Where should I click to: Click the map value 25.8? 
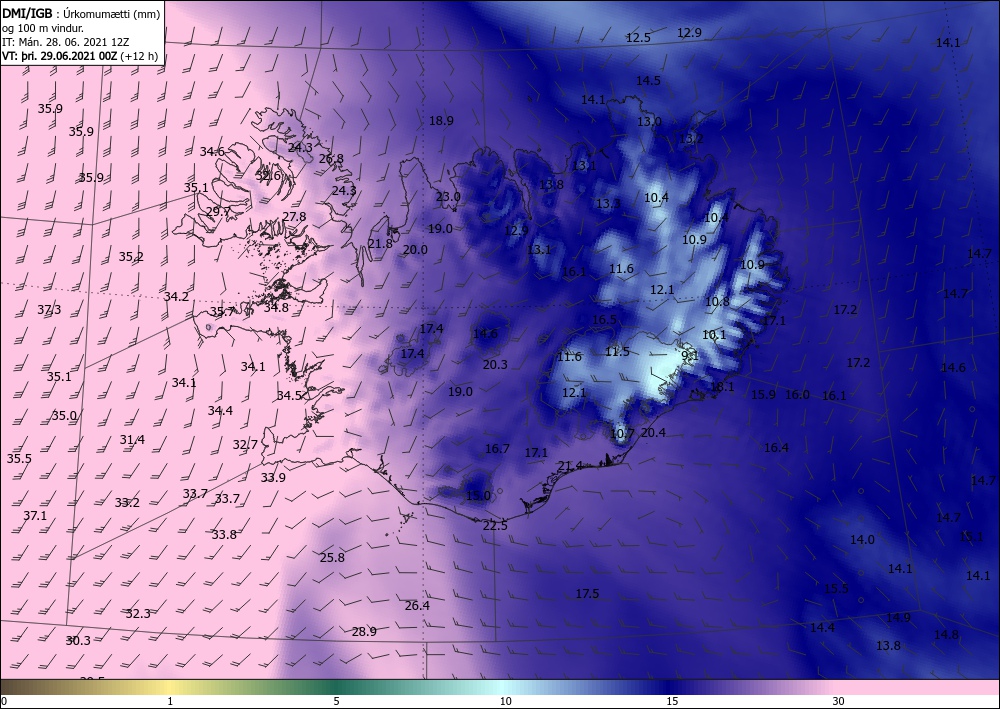(x=332, y=557)
